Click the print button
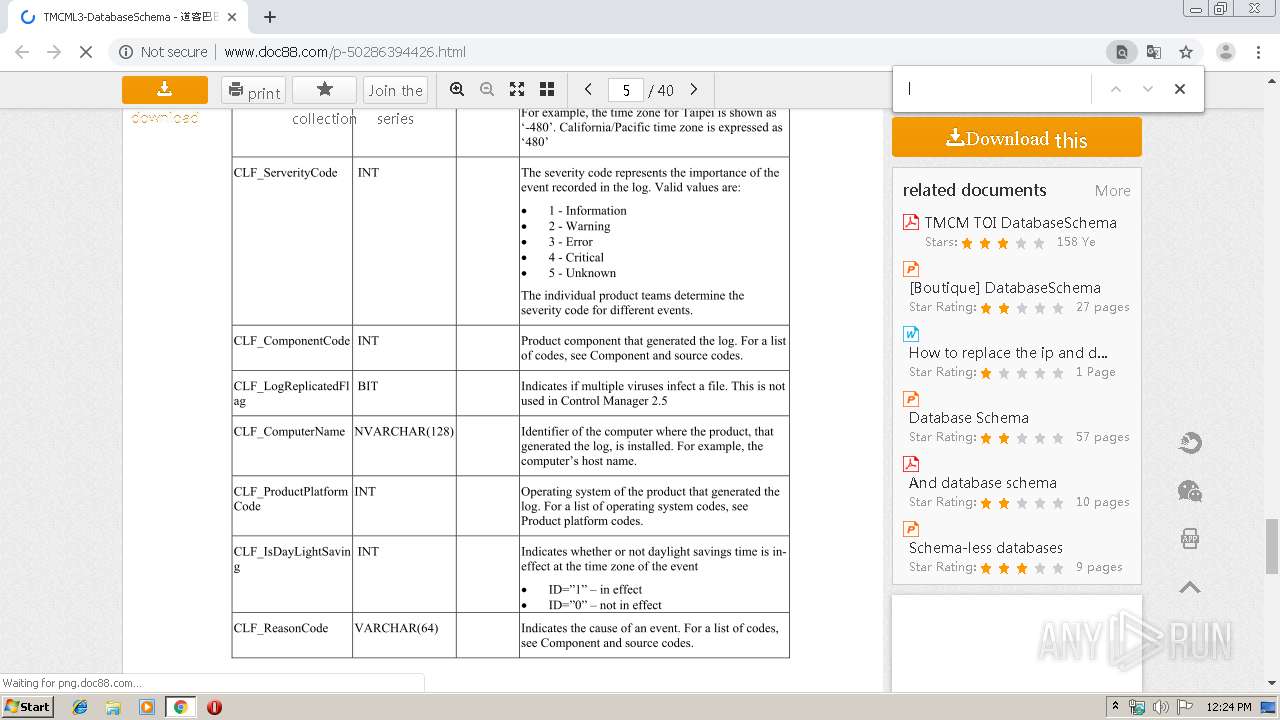 (x=253, y=90)
